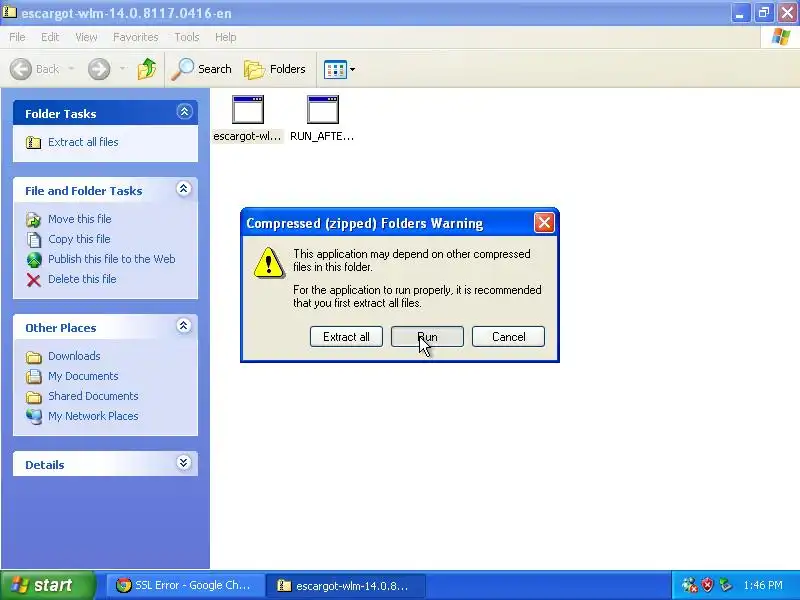Open My Documents in Other Places
The image size is (800, 600).
[x=83, y=376]
